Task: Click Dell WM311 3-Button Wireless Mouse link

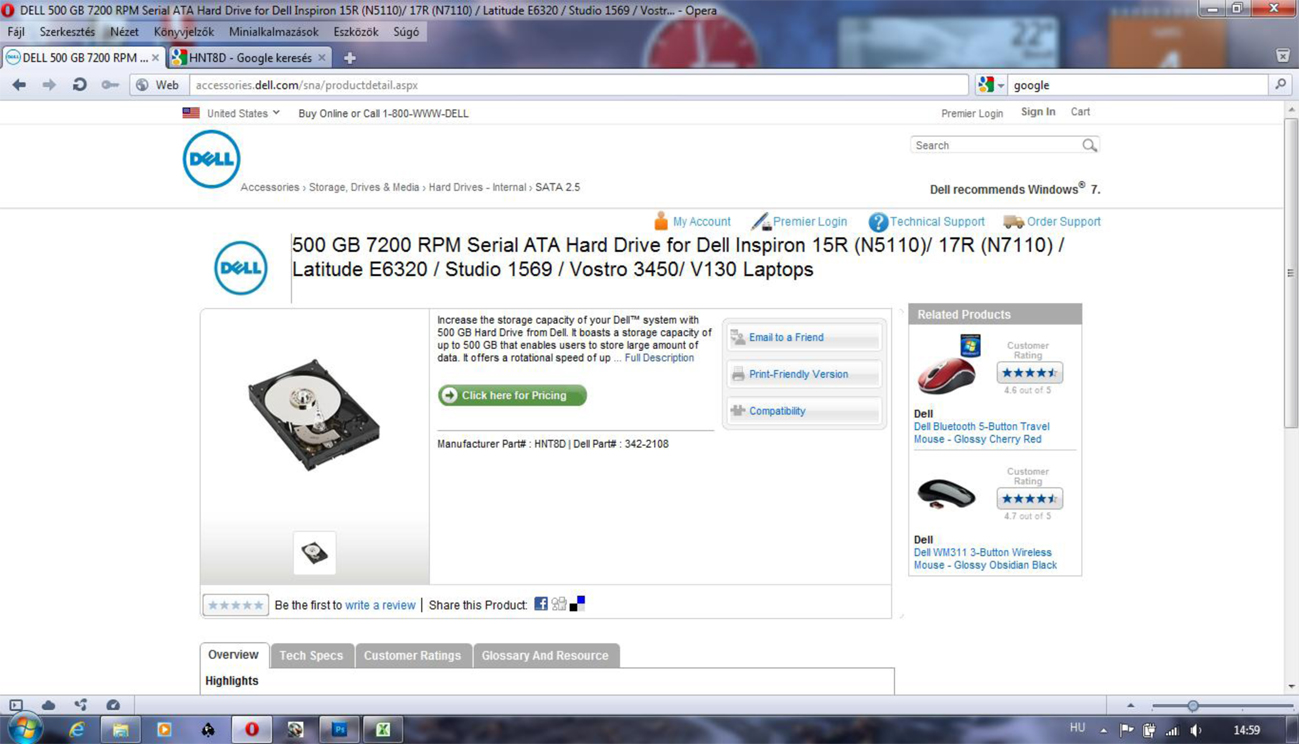Action: [985, 559]
